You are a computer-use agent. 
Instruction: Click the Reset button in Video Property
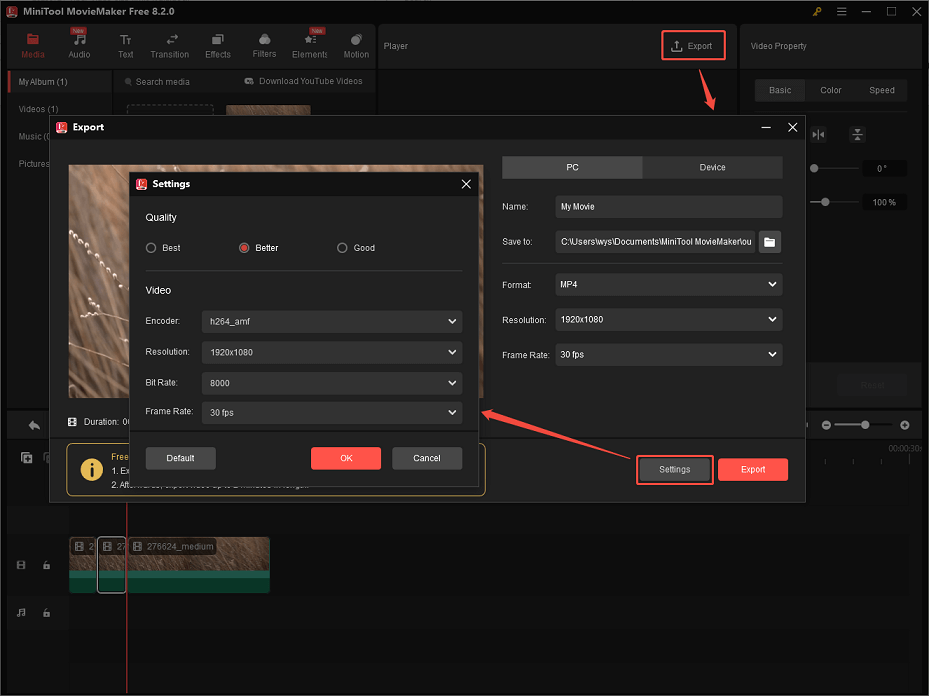pos(872,385)
